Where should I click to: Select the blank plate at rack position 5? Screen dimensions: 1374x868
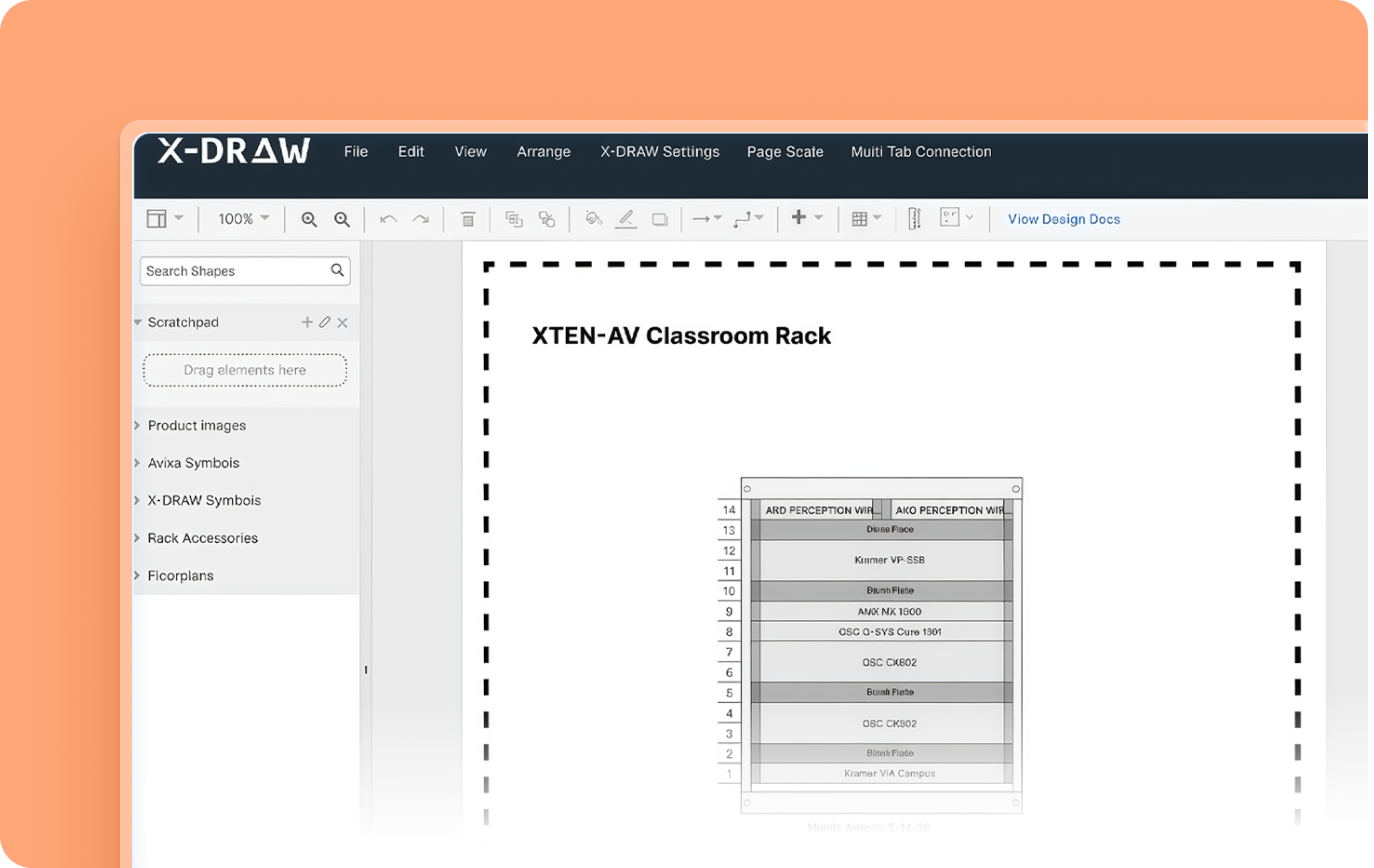pyautogui.click(x=882, y=692)
